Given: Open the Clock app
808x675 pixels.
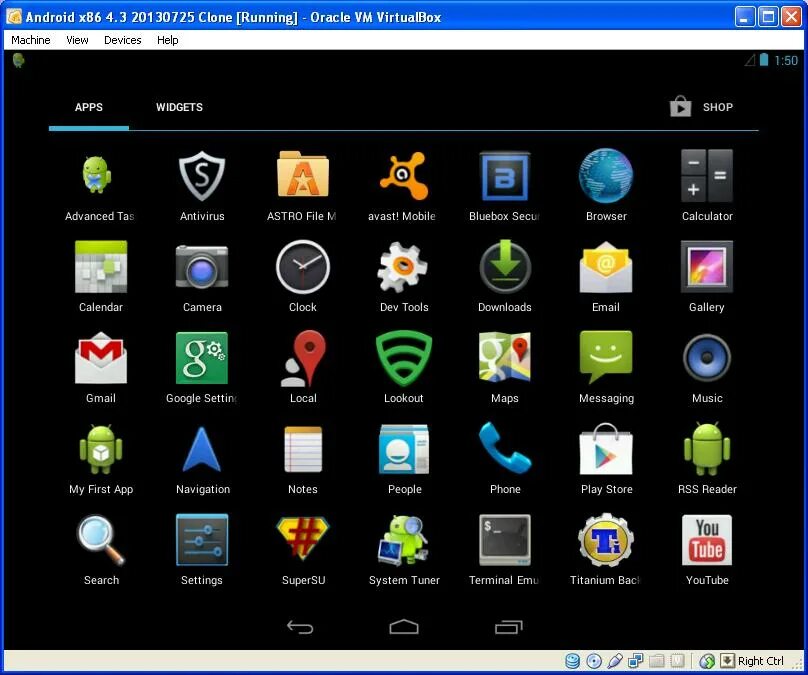Looking at the screenshot, I should click(302, 267).
